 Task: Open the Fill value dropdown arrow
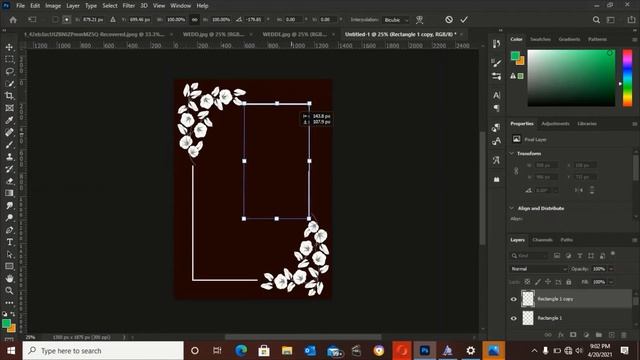(611, 282)
